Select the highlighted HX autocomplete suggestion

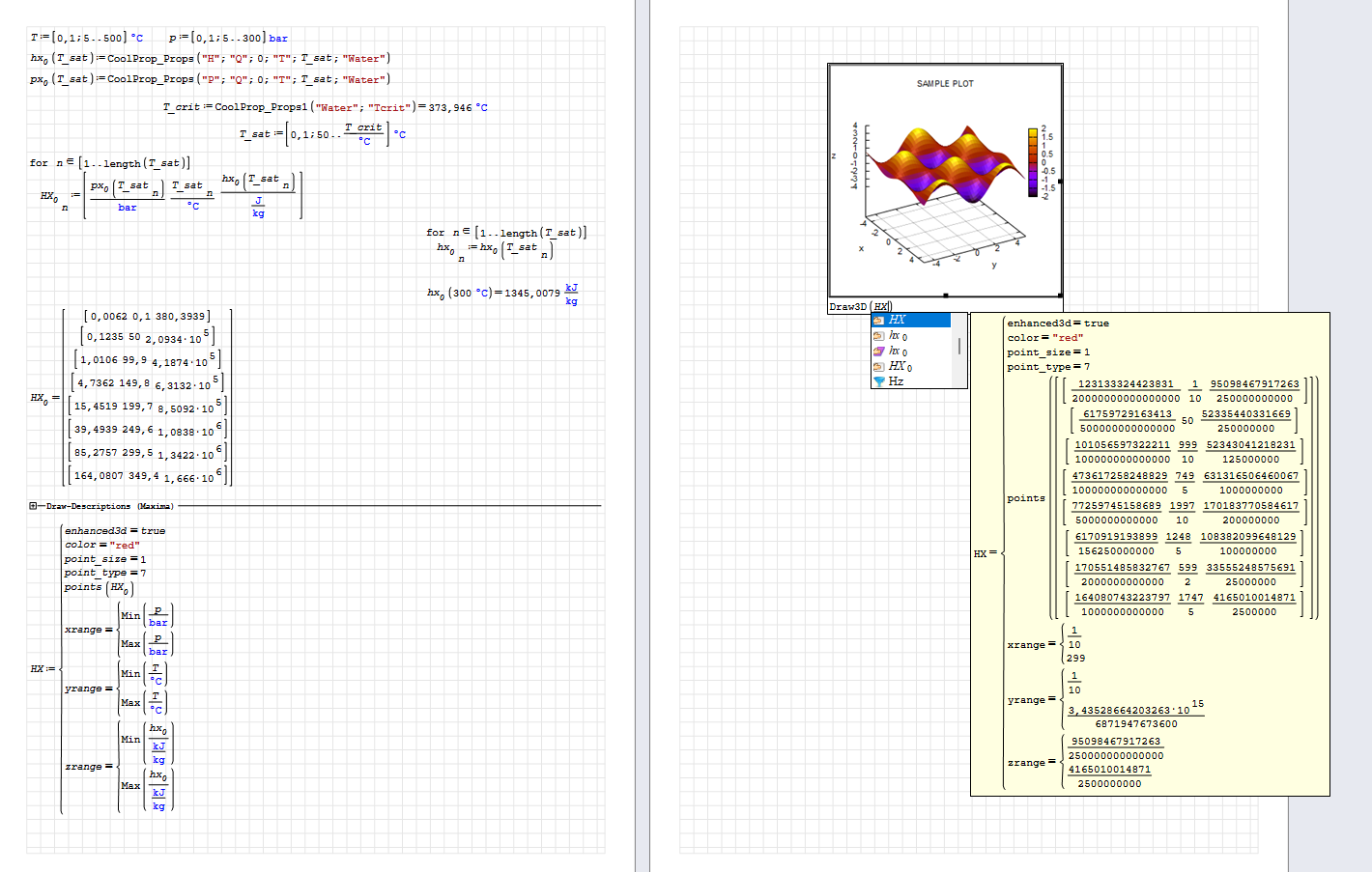[x=898, y=320]
